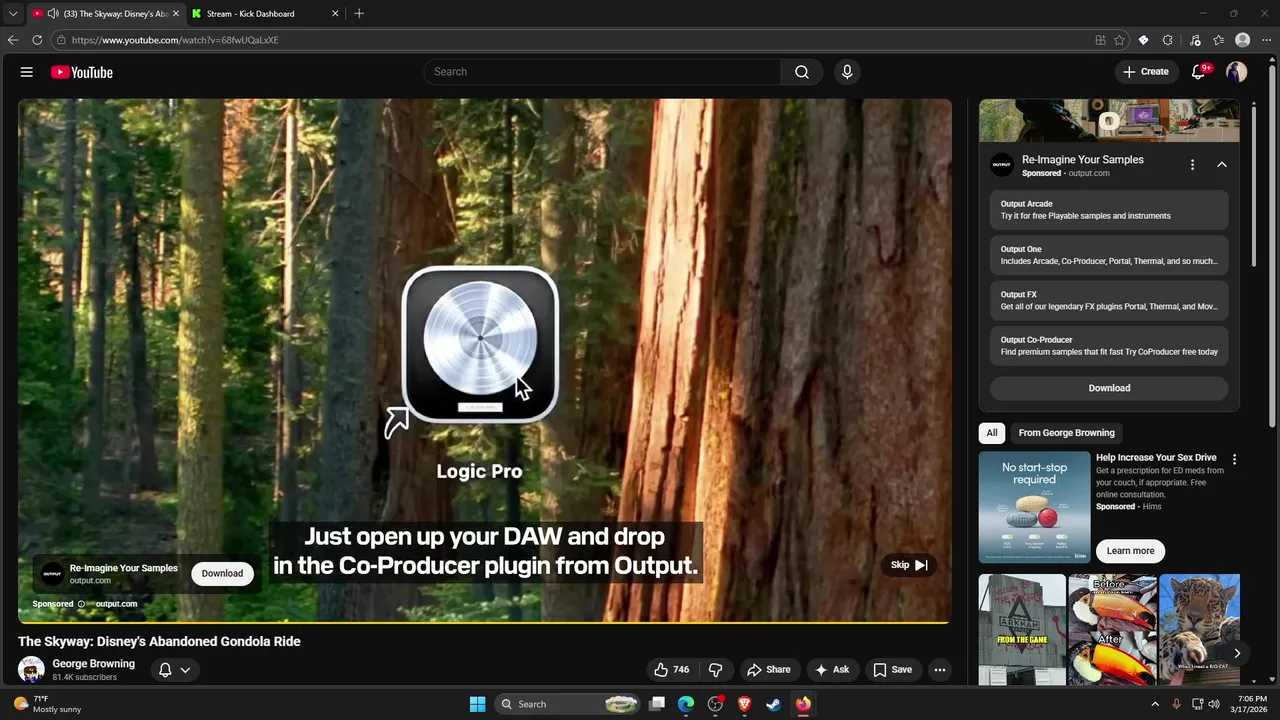The height and width of the screenshot is (720, 1280).
Task: Select the From George Browning chip
Action: click(1066, 433)
